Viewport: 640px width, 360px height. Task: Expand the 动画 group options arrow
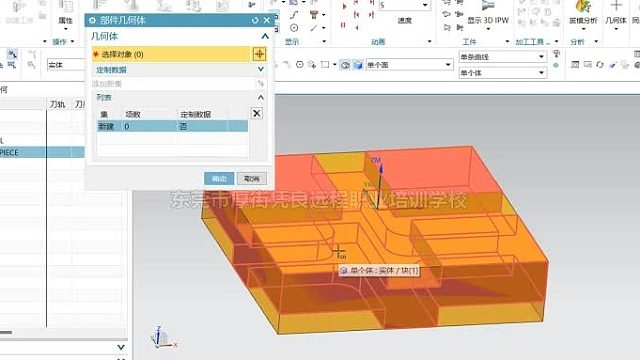[429, 41]
